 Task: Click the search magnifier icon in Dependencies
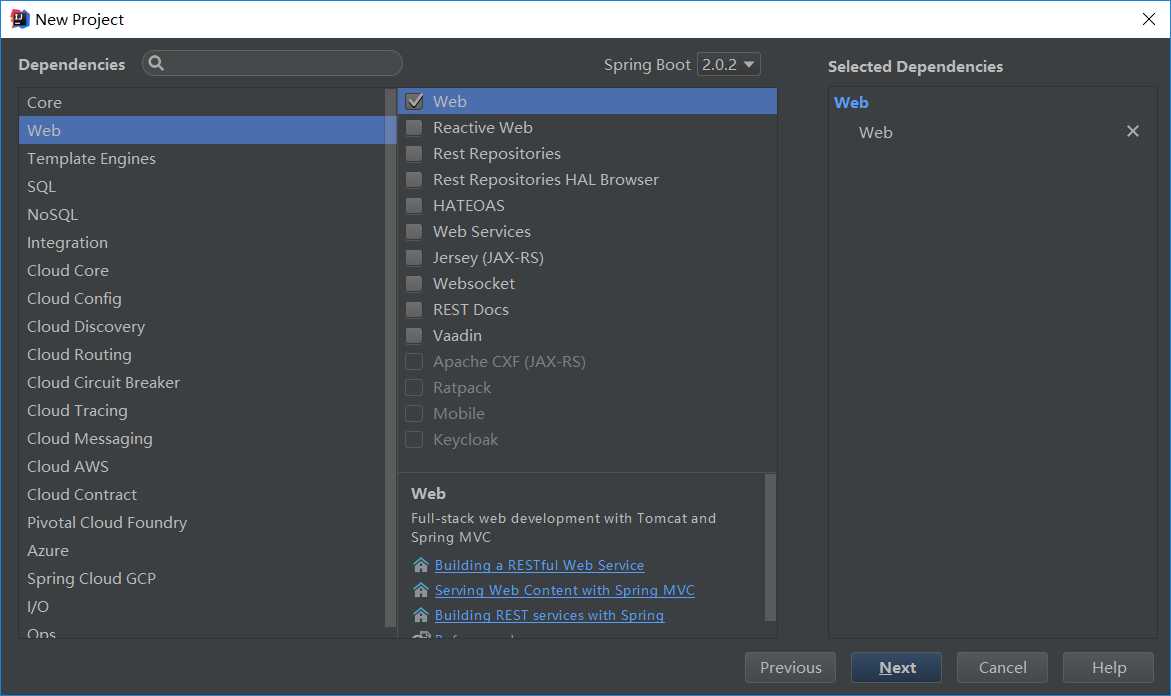pyautogui.click(x=156, y=63)
